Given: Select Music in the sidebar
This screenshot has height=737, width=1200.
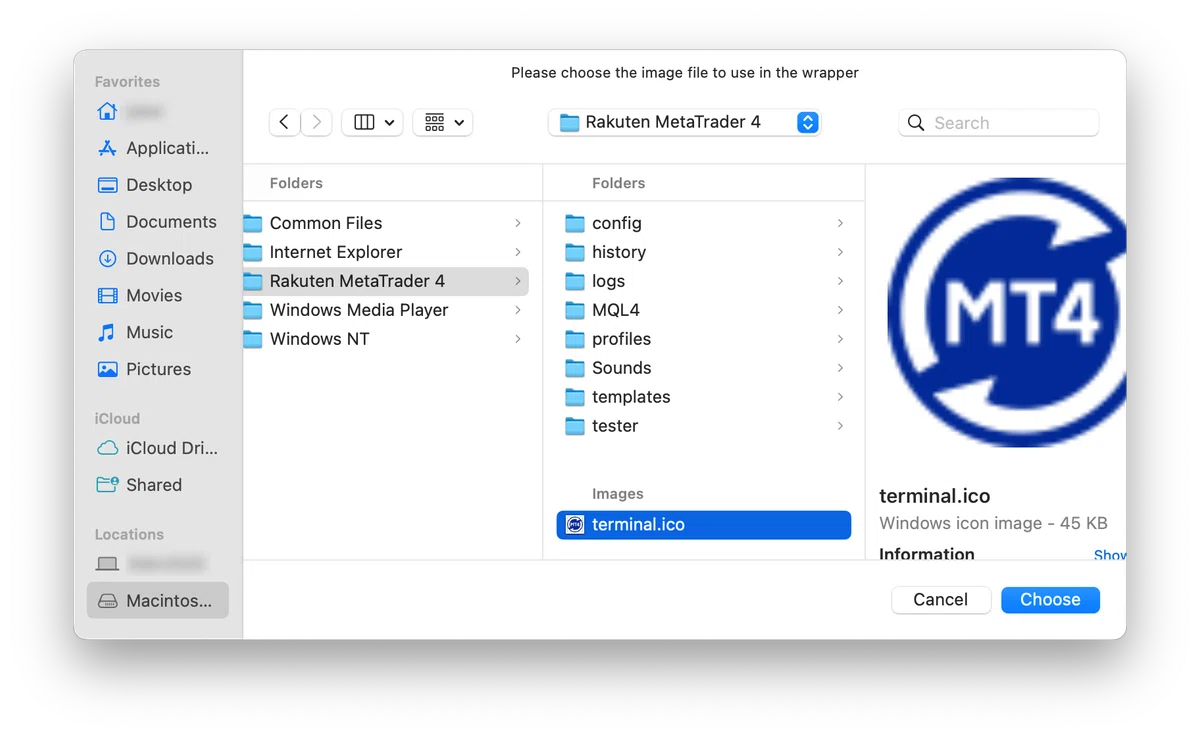Looking at the screenshot, I should tap(157, 333).
